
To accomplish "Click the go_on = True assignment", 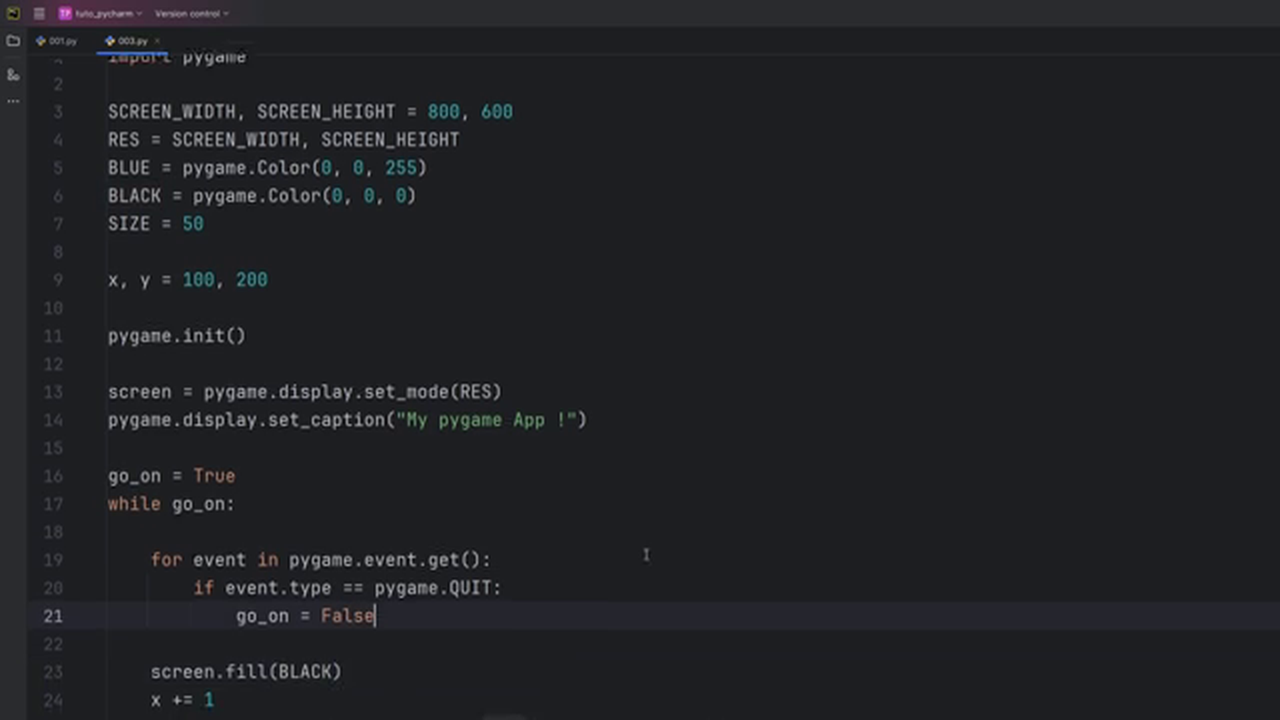I will (x=171, y=476).
